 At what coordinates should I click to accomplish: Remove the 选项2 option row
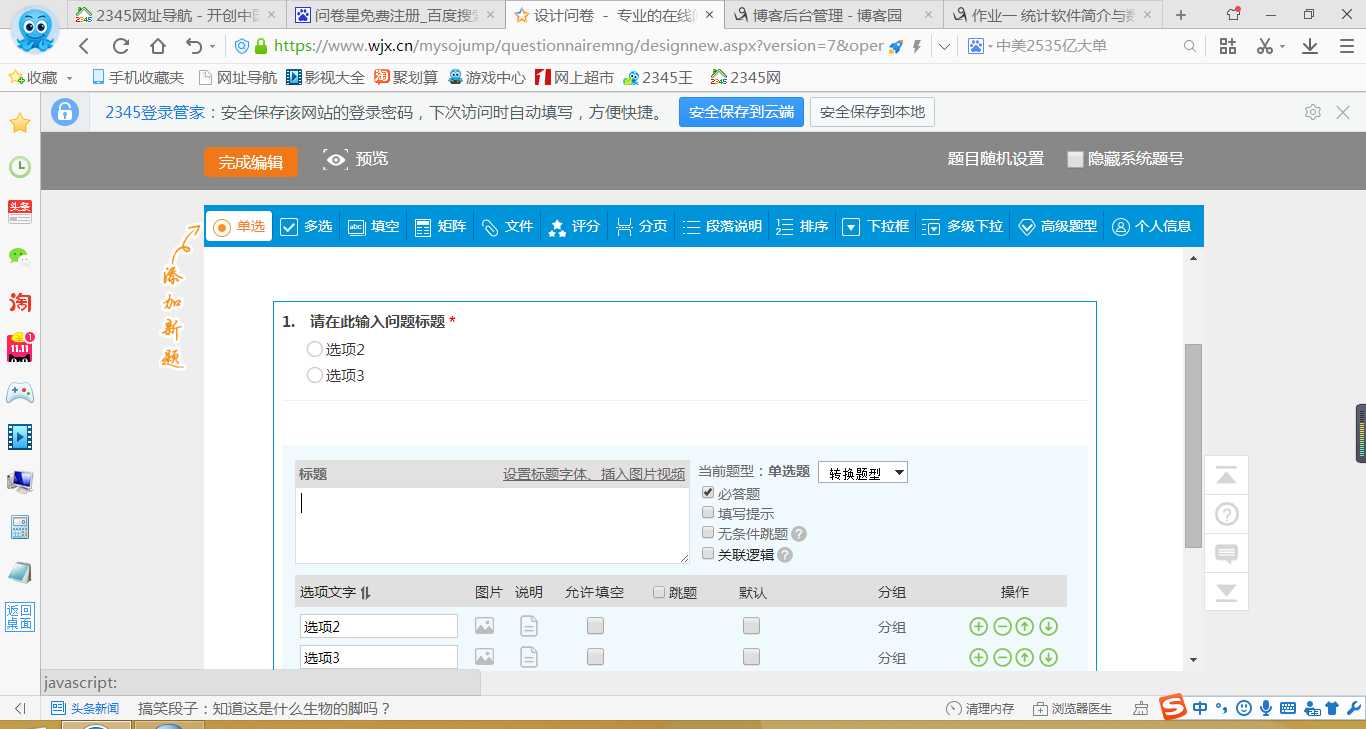[1002, 627]
